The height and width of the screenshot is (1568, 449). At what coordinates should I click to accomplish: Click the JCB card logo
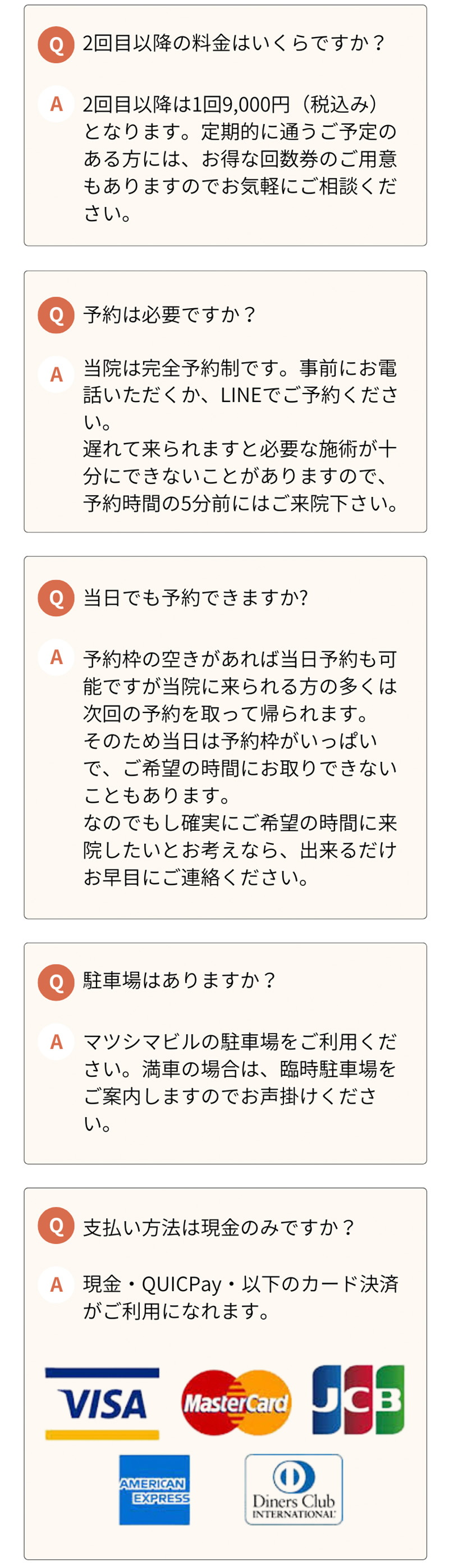(x=358, y=1400)
